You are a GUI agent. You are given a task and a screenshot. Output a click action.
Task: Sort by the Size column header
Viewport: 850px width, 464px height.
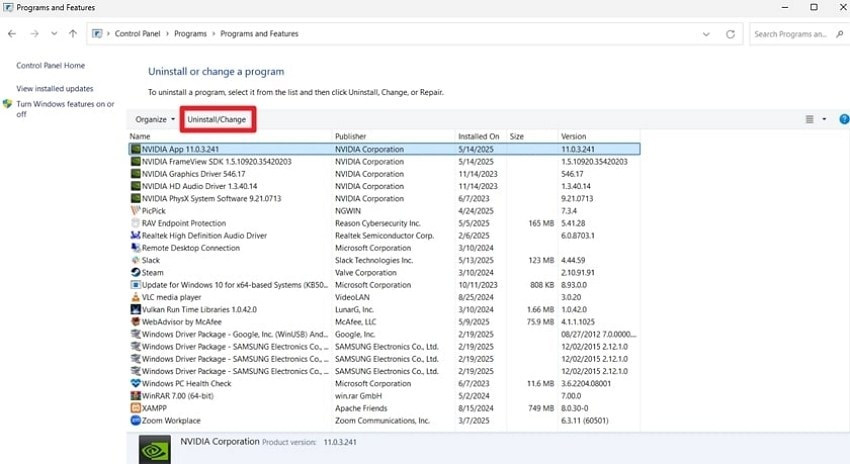point(532,137)
